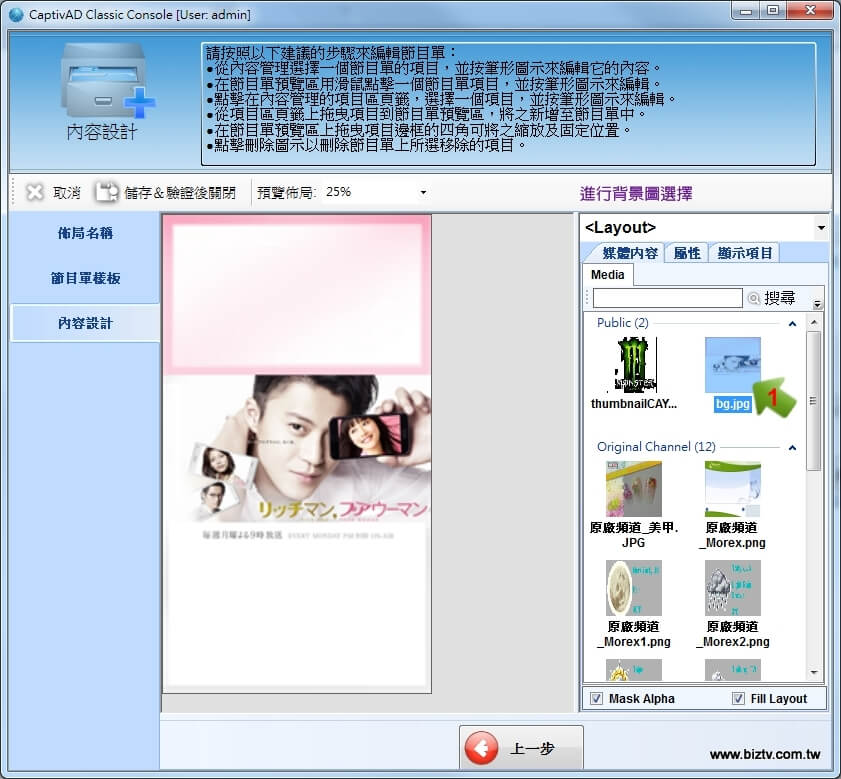841x779 pixels.
Task: Pick the 原廠頻道_Morex.png thumbnail
Action: pyautogui.click(x=732, y=489)
